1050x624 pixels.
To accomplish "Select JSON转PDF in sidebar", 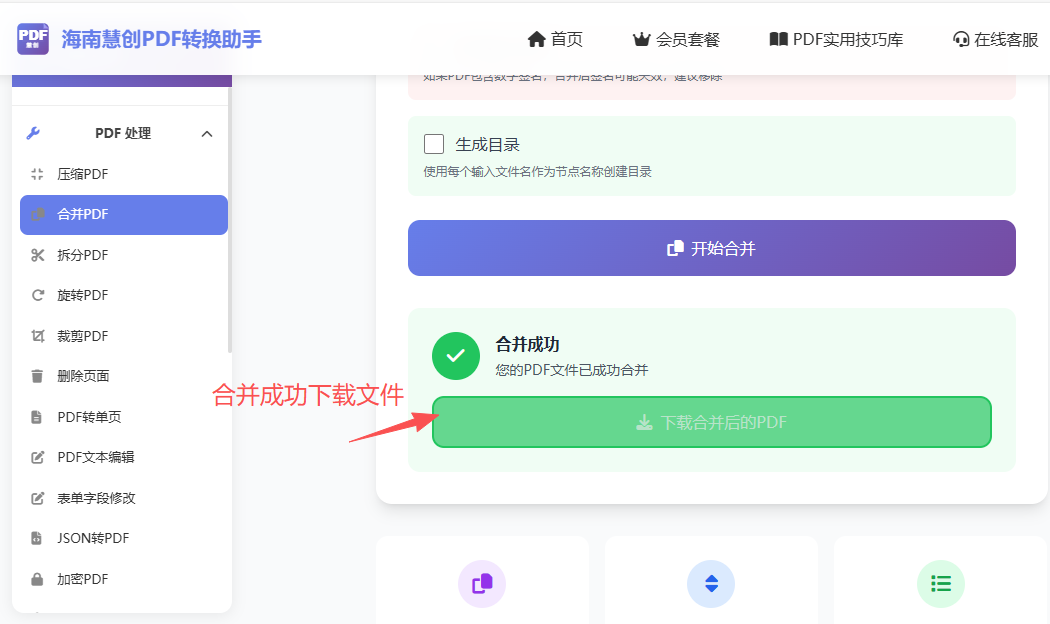I will click(124, 538).
